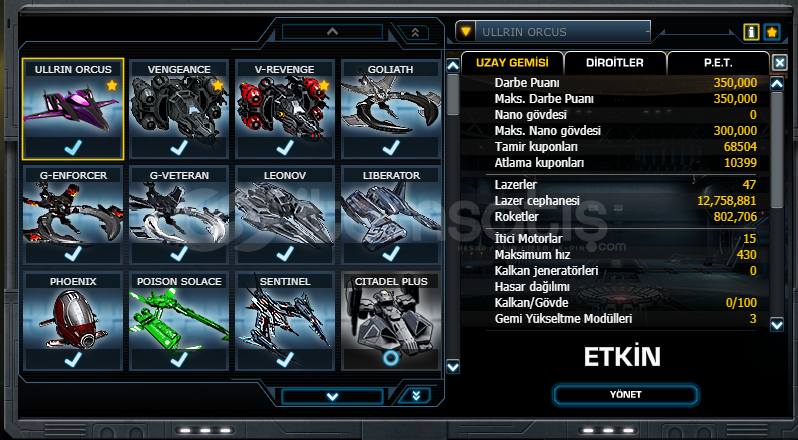Click the stats panel scrollbar down arrow

[777, 324]
